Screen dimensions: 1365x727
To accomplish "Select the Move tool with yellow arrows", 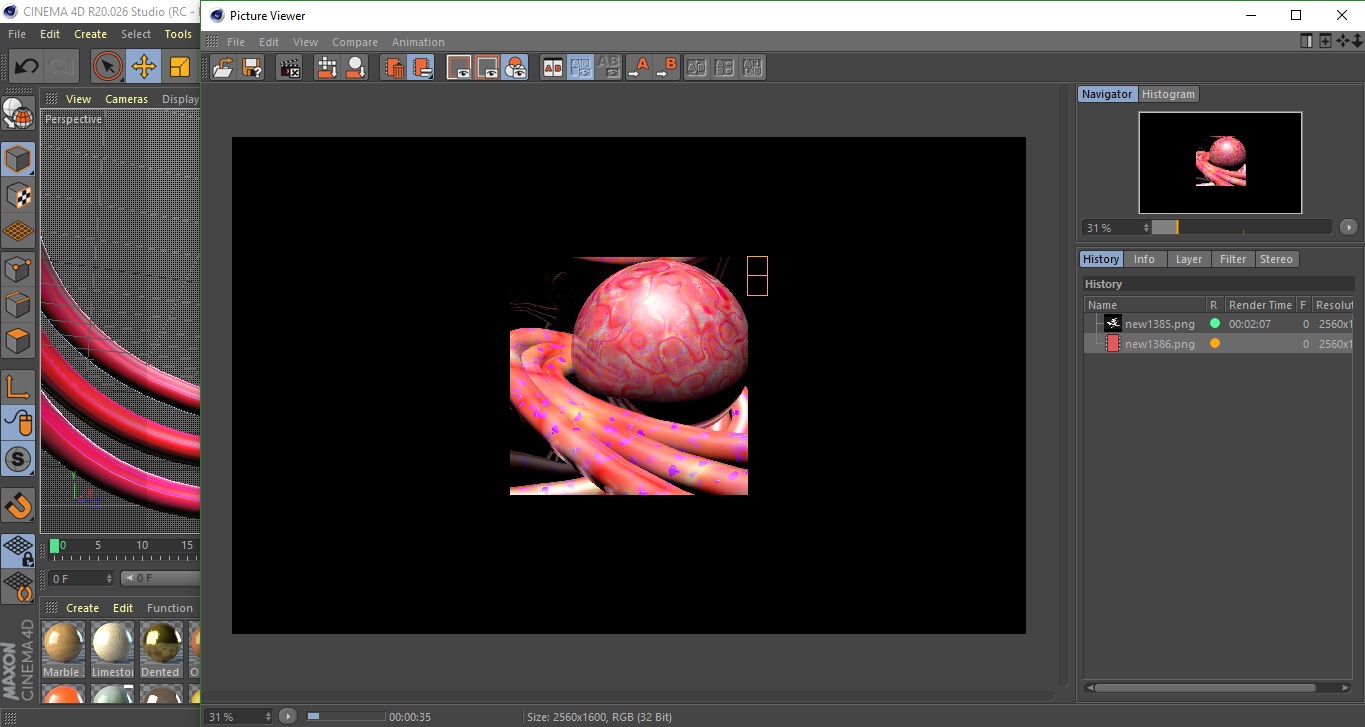I will click(x=144, y=67).
